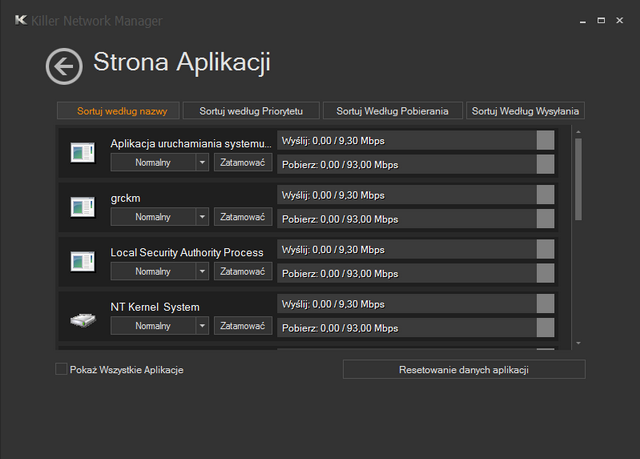Viewport: 640px width, 459px height.
Task: Click NT Kernel System Wyślij slider handle
Action: pyautogui.click(x=545, y=304)
